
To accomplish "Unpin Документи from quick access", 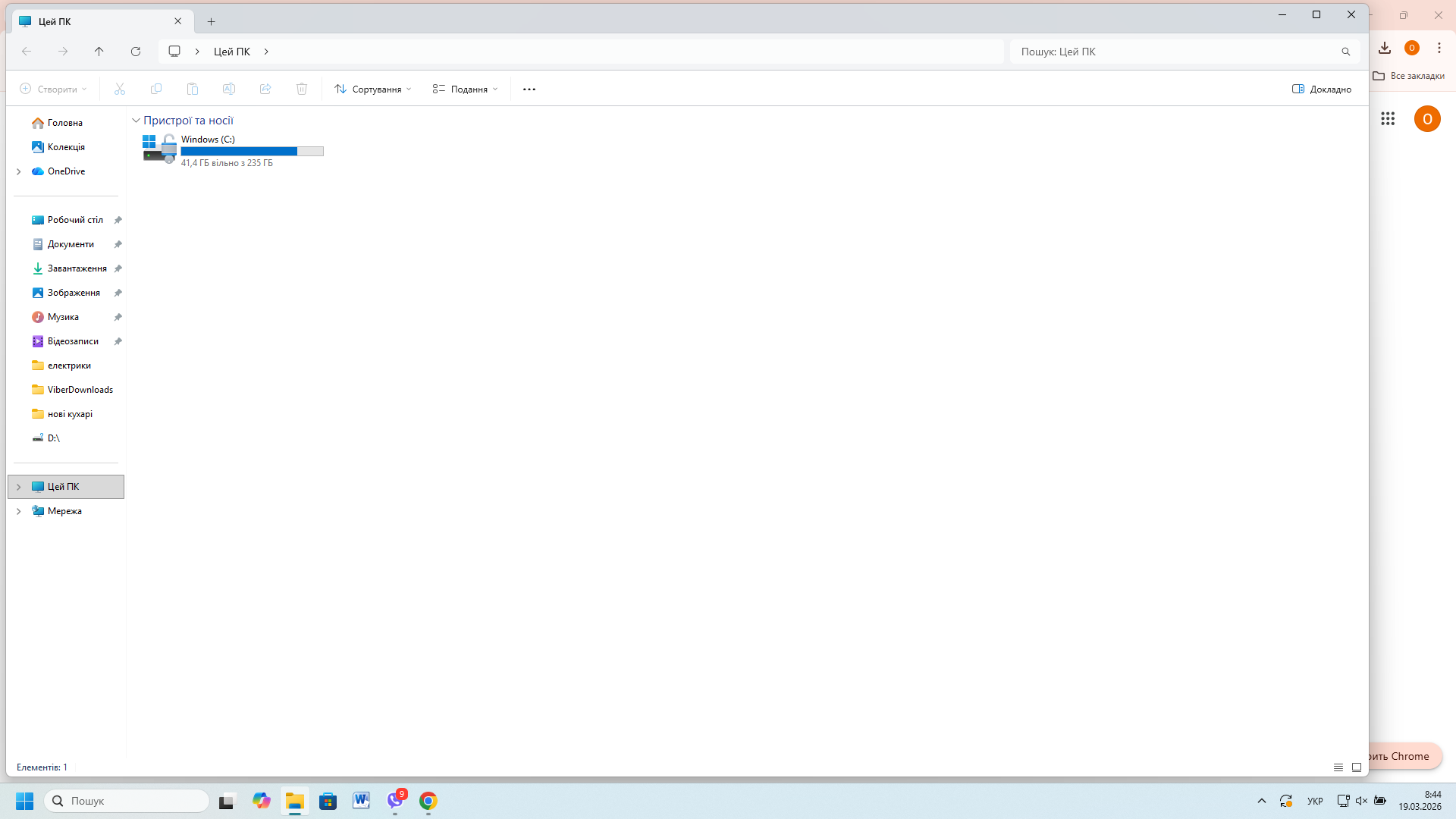I will pos(118,244).
